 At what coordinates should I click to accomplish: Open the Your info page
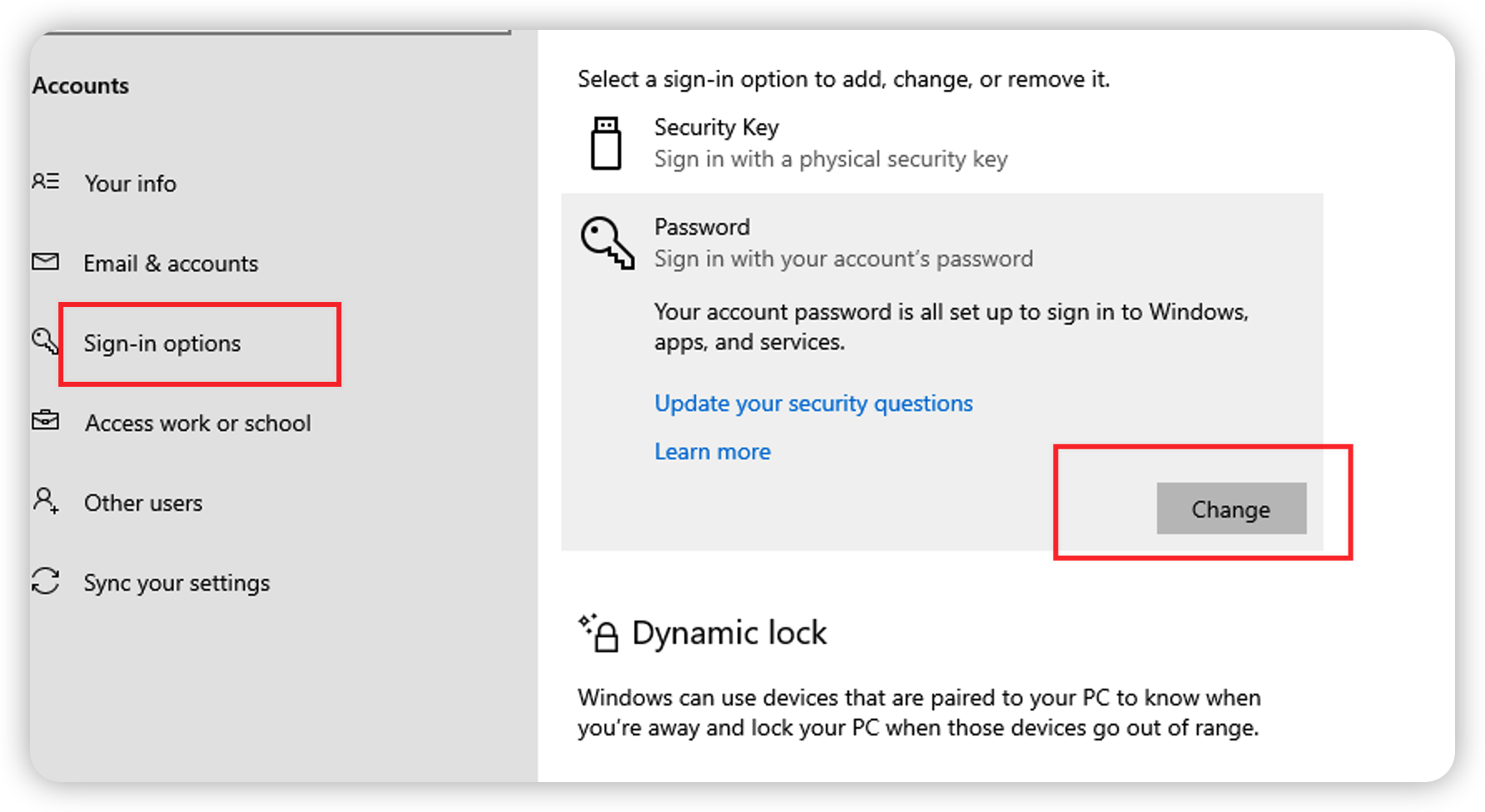coord(131,184)
